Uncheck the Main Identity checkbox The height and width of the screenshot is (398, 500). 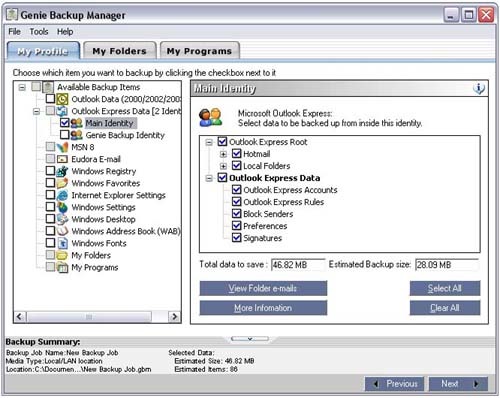65,123
